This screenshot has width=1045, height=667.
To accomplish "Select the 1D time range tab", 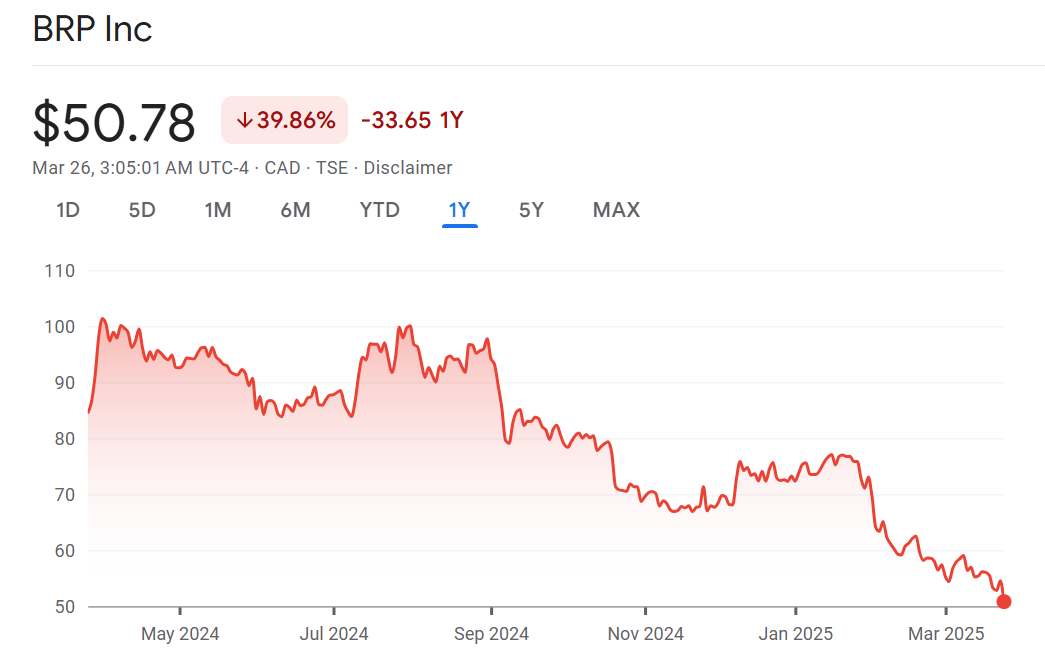I will 68,210.
